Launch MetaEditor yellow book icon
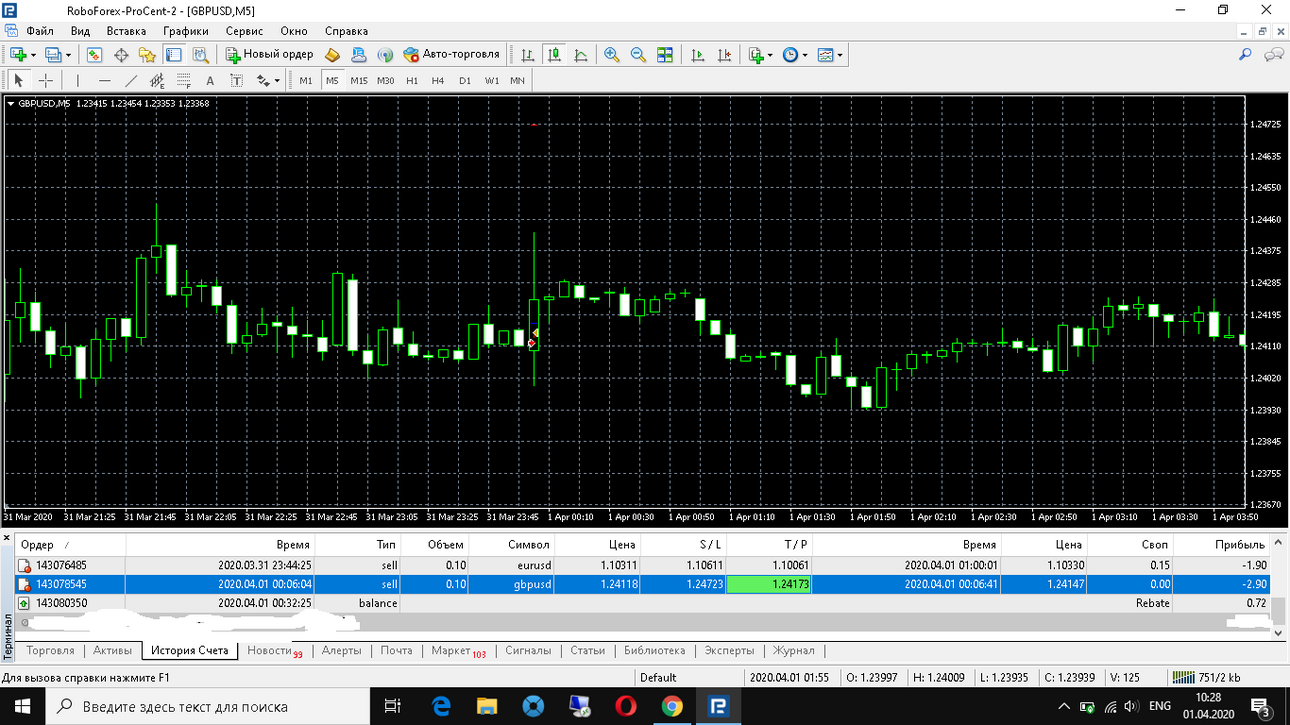Viewport: 1290px width, 725px height. coord(333,55)
